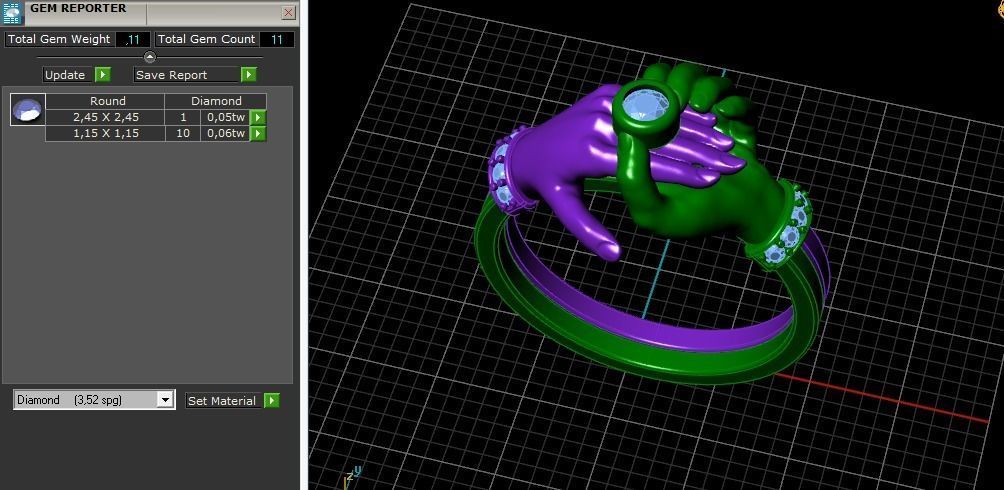Select the large bezel-set center diamond
Screen dimensions: 1004x490
point(645,104)
